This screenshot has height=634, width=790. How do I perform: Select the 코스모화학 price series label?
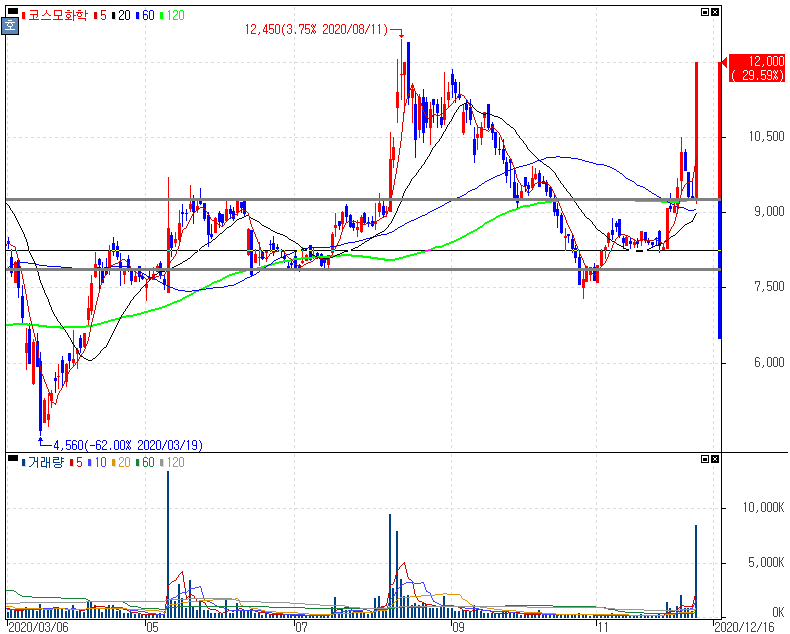54,16
